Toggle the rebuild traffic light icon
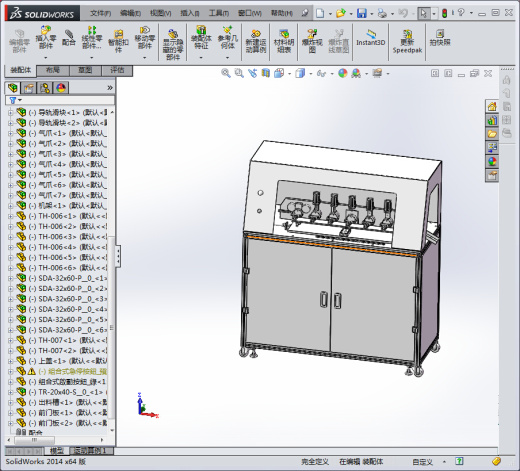The image size is (520, 471). 444,13
